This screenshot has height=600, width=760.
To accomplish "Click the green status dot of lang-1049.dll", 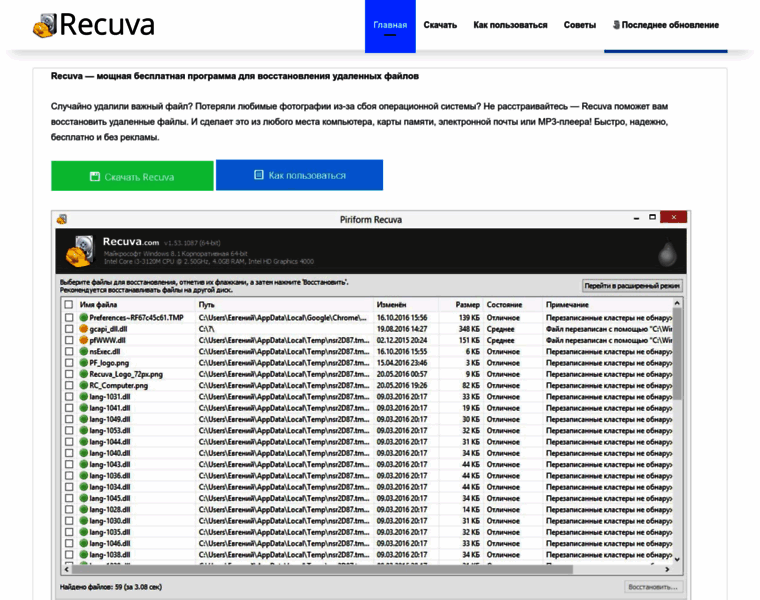I will point(83,419).
